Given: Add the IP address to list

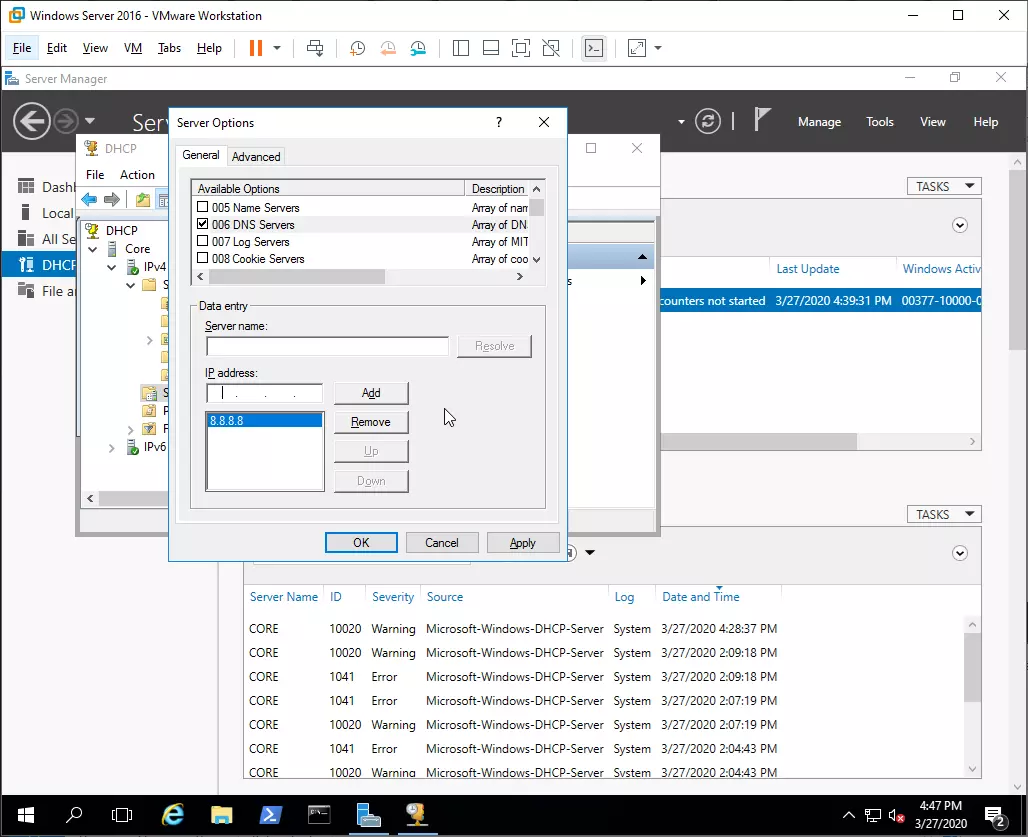Looking at the screenshot, I should (x=371, y=393).
